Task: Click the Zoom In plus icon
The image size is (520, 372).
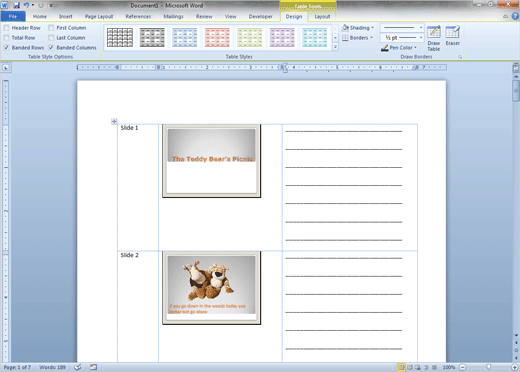Action: [x=515, y=367]
